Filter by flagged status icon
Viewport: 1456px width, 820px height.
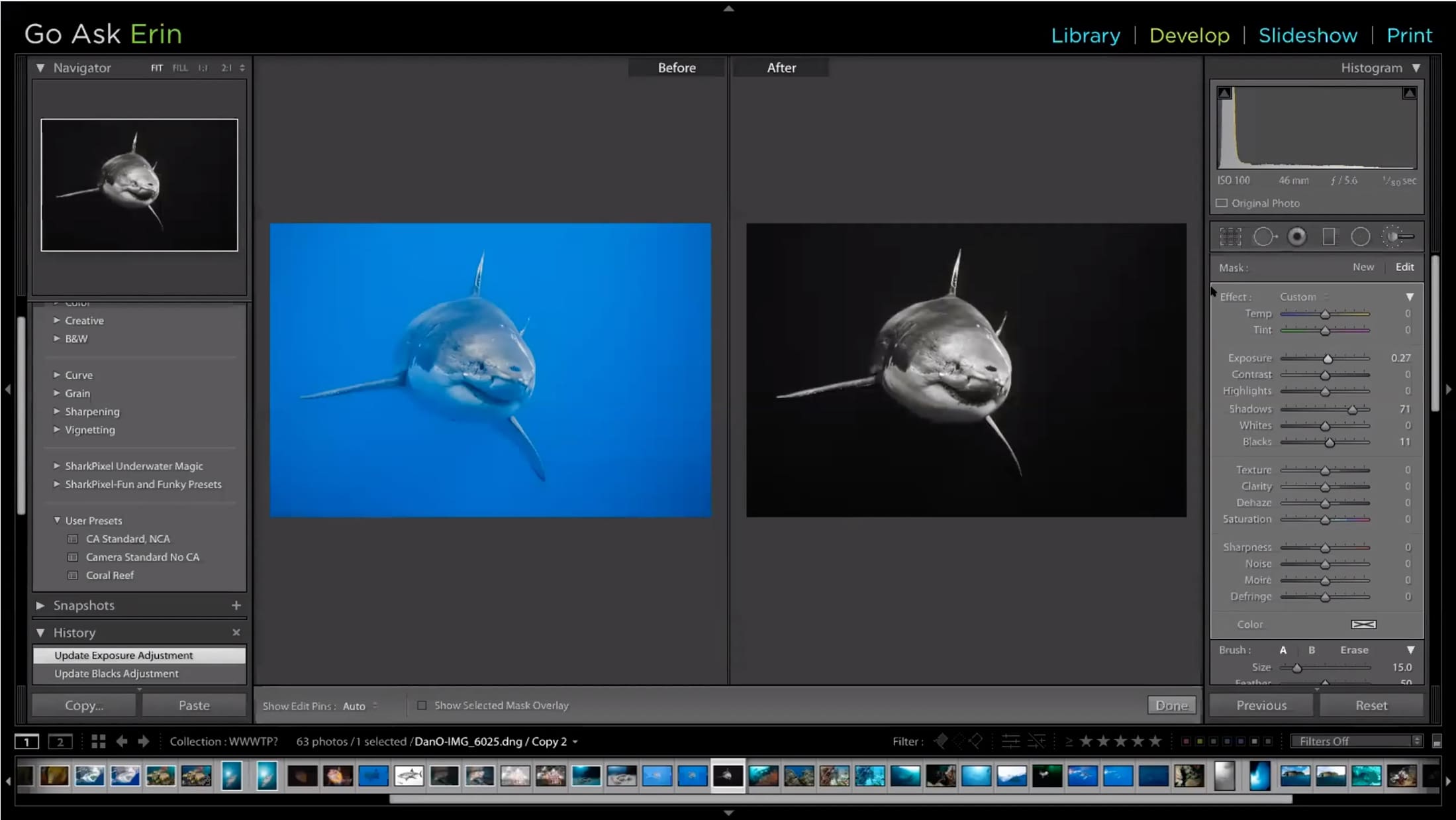coord(941,741)
